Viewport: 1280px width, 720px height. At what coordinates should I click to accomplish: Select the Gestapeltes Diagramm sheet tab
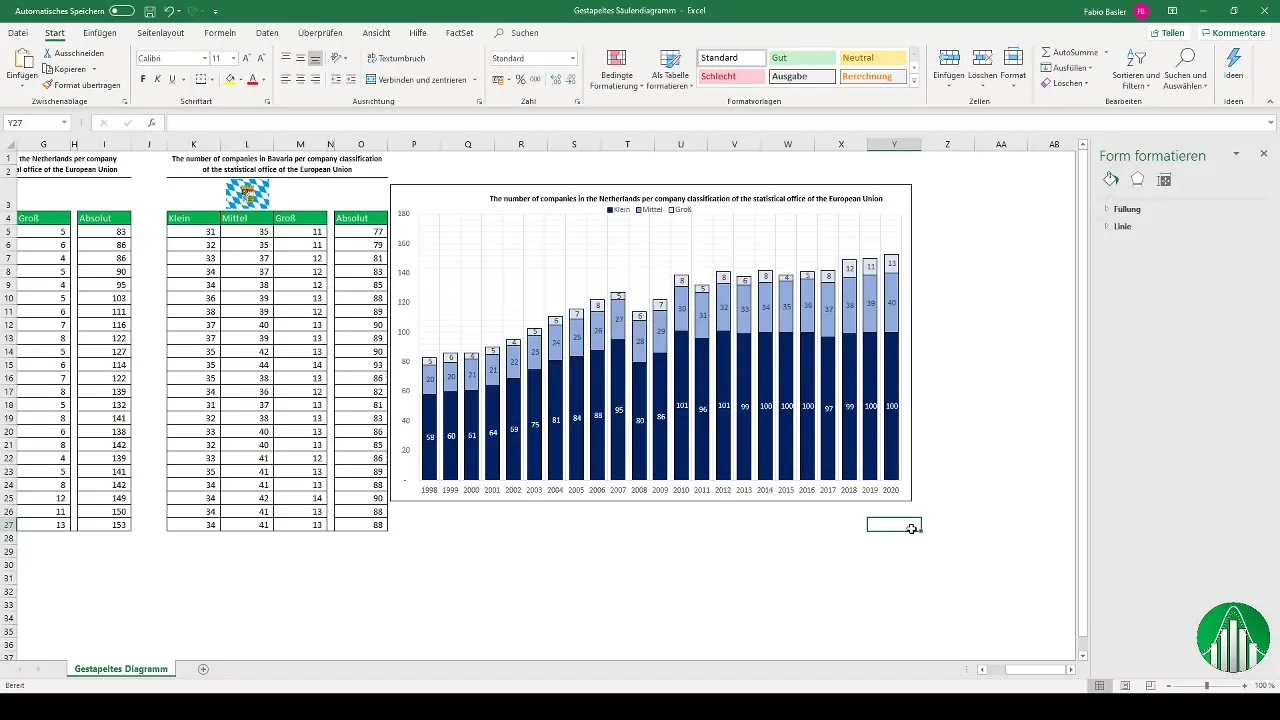coord(121,669)
